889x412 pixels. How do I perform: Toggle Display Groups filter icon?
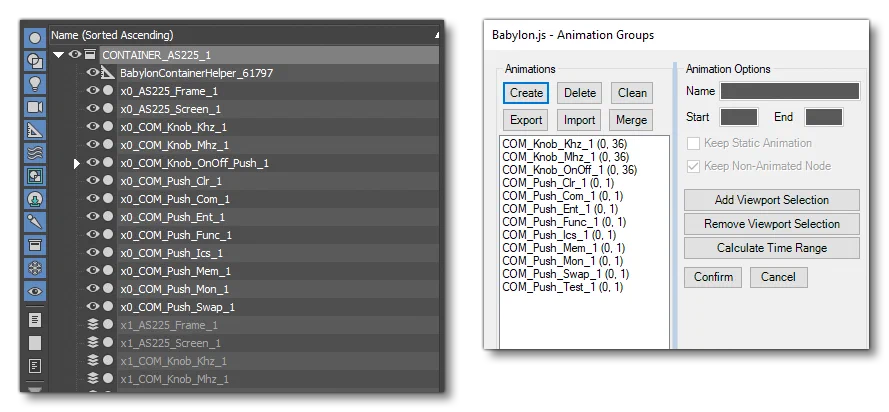[x=35, y=176]
